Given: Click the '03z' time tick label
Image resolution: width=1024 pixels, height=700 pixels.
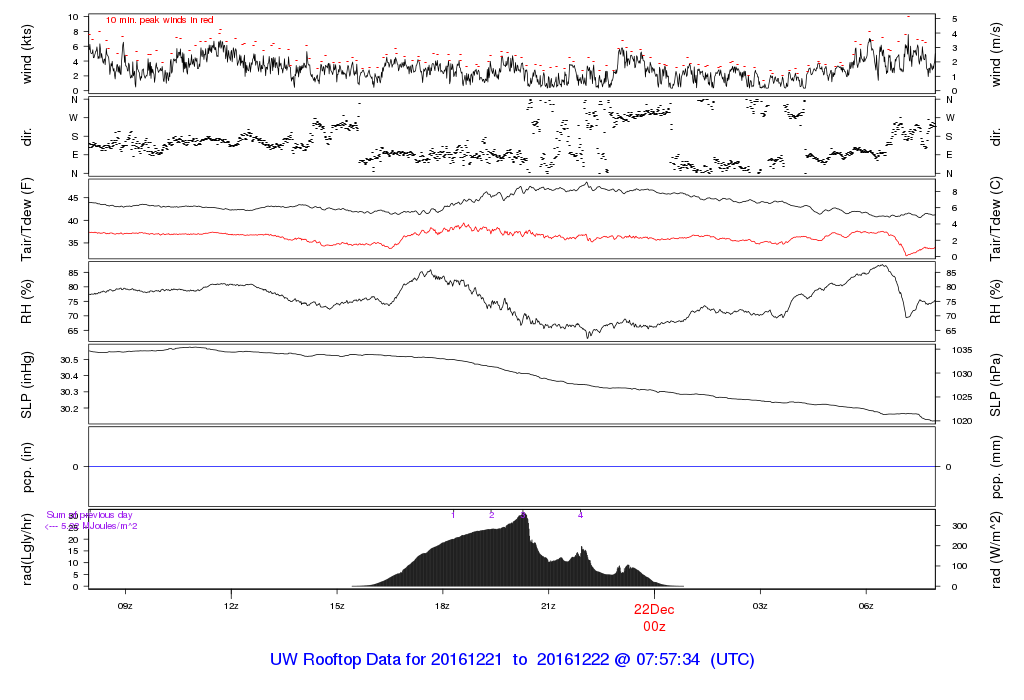Looking at the screenshot, I should (x=760, y=606).
